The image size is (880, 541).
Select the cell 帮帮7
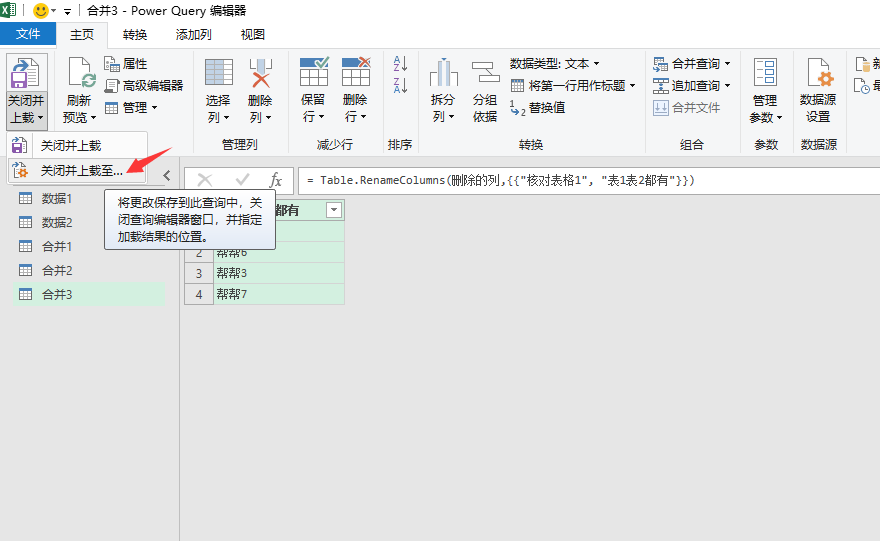279,294
